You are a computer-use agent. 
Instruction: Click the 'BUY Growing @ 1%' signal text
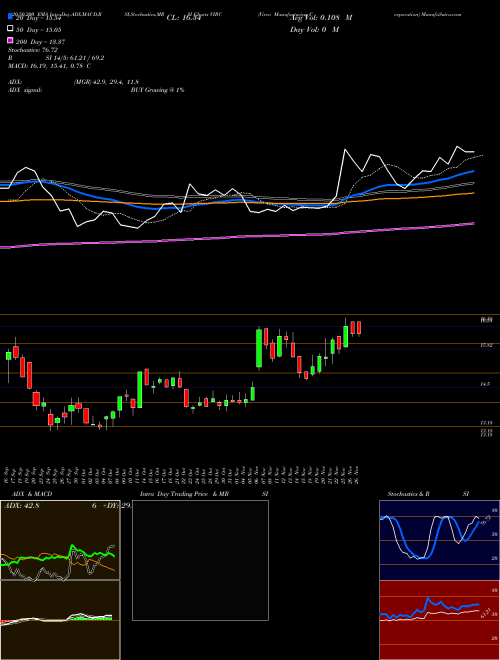coord(157,90)
